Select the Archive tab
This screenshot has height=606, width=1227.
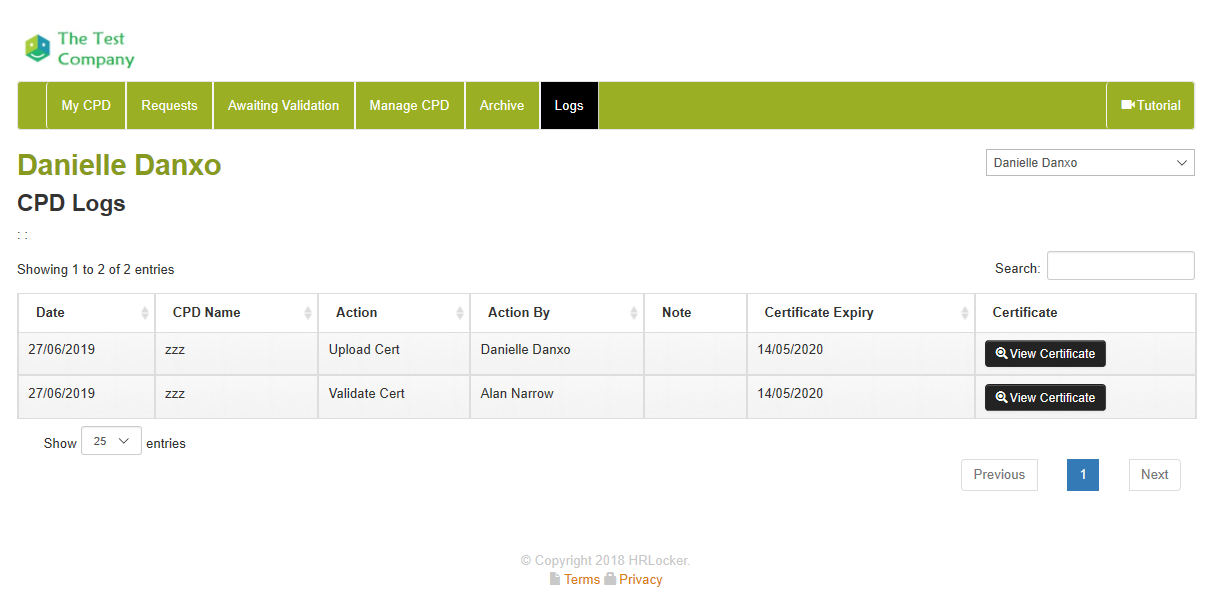point(502,105)
